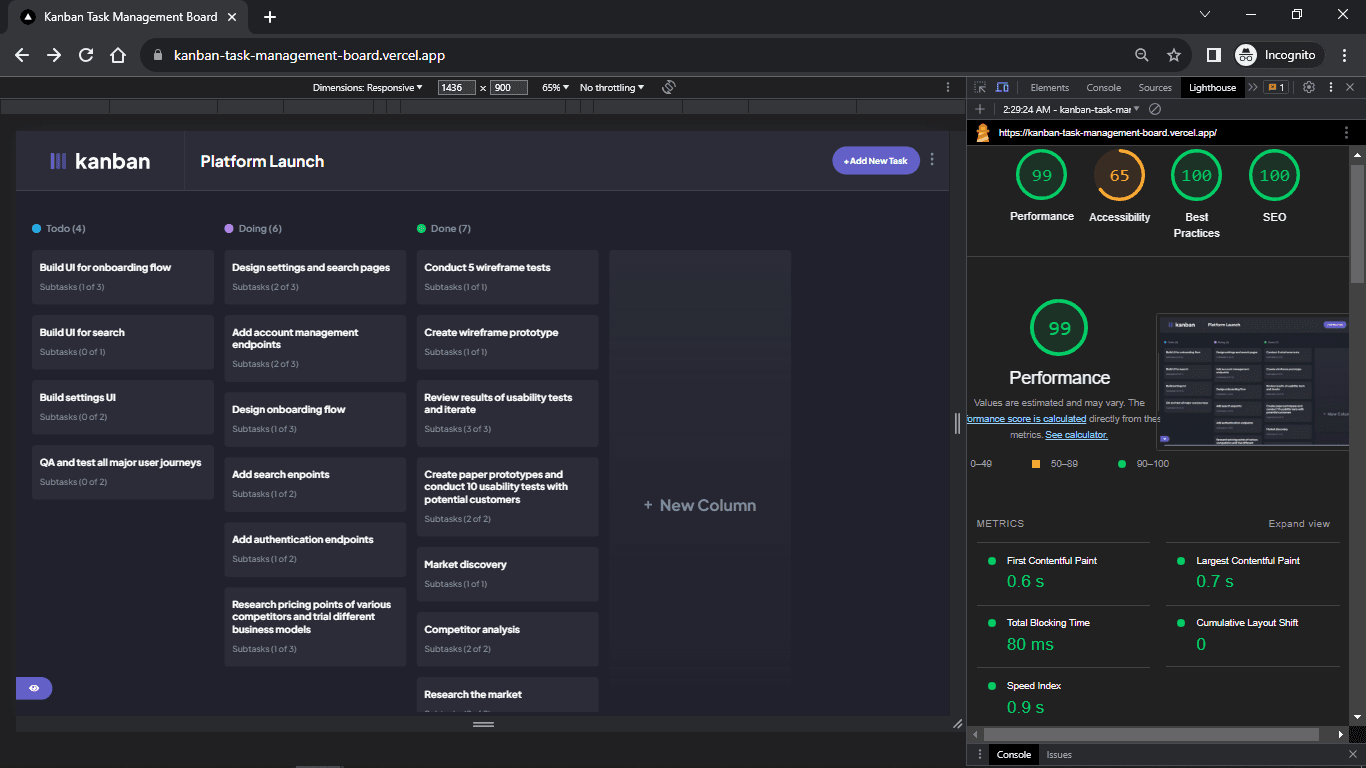Image resolution: width=1366 pixels, height=768 pixels.
Task: Start a new Lighthouse report with plus icon
Action: pos(980,109)
